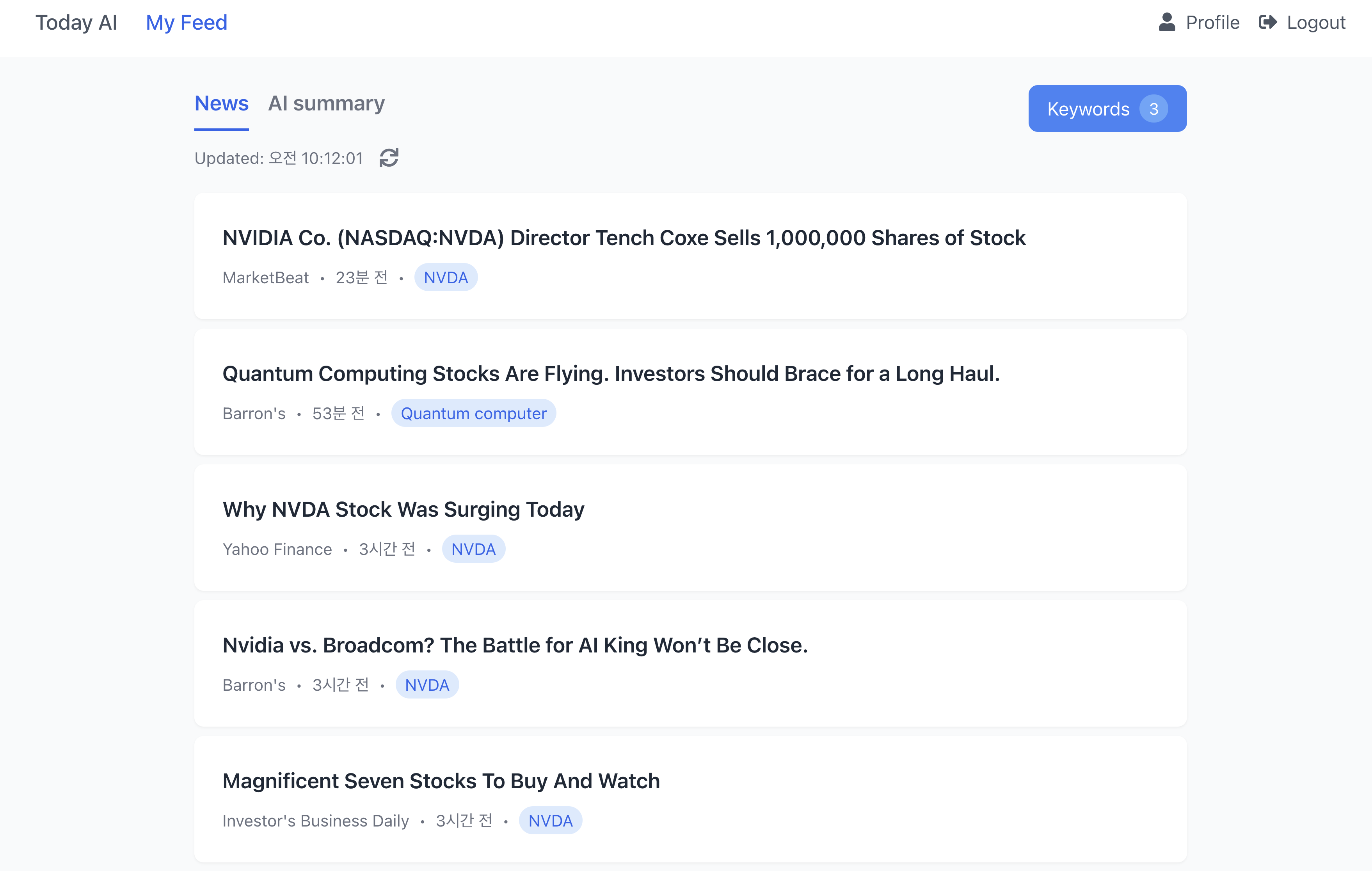
Task: Click the Logout link text
Action: tap(1315, 23)
